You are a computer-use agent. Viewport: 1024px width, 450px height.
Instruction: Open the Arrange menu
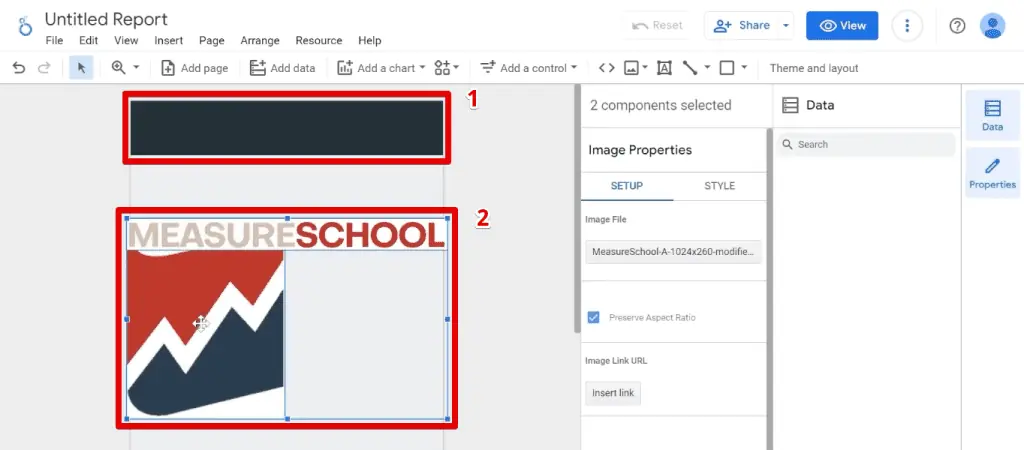pyautogui.click(x=260, y=40)
